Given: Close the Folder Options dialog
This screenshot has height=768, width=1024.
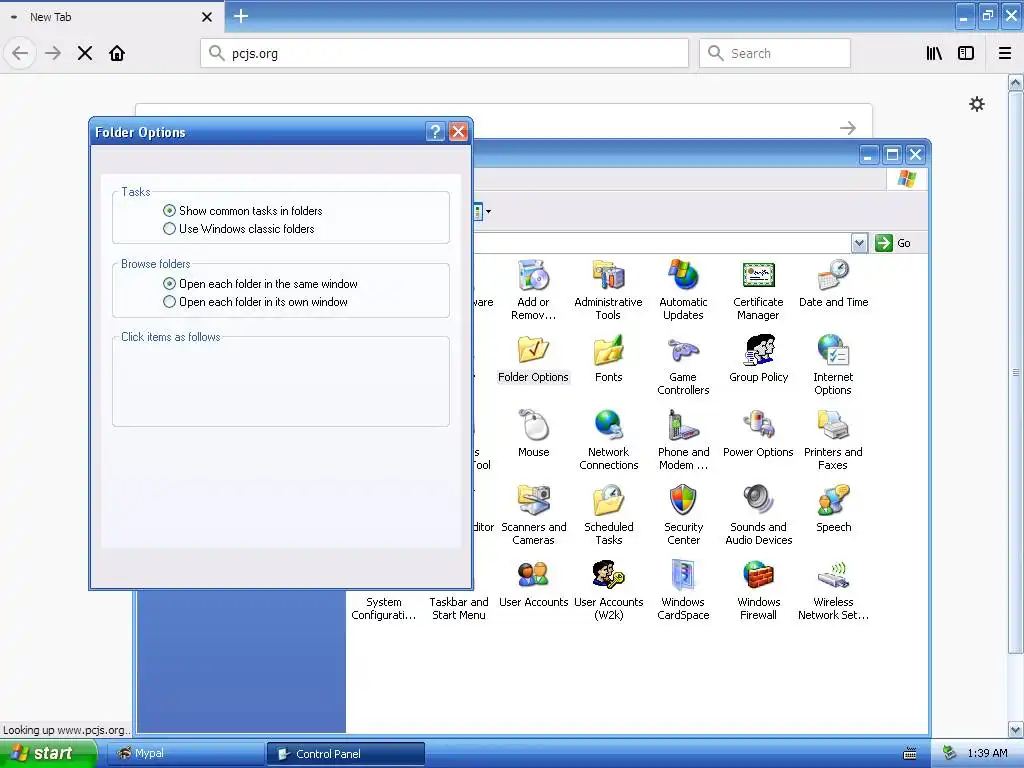Looking at the screenshot, I should 458,132.
